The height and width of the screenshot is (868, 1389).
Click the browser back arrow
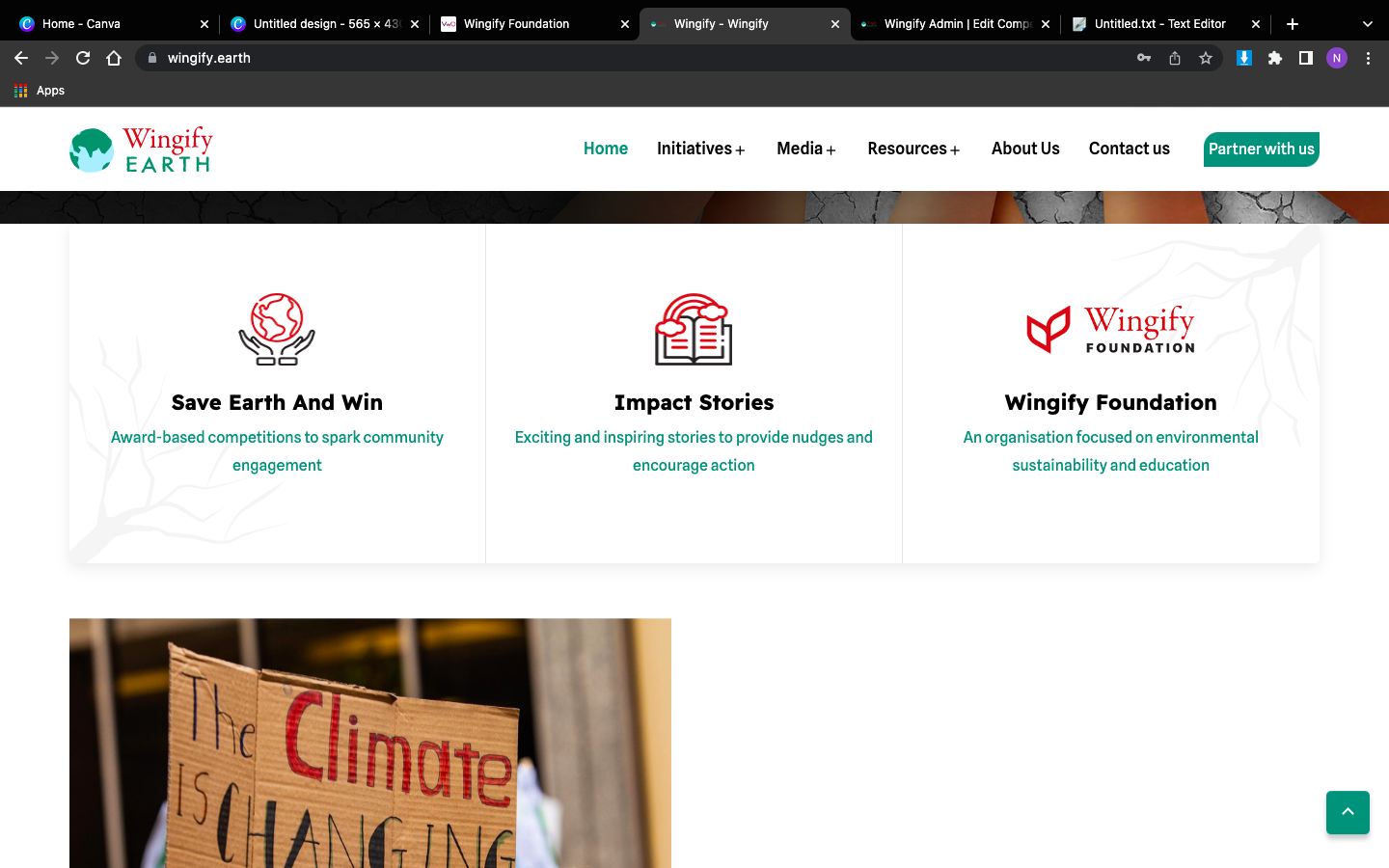pos(21,58)
